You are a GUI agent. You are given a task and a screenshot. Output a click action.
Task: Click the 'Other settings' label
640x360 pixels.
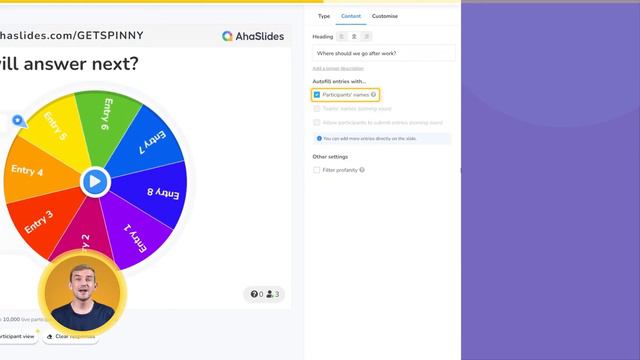coord(330,157)
